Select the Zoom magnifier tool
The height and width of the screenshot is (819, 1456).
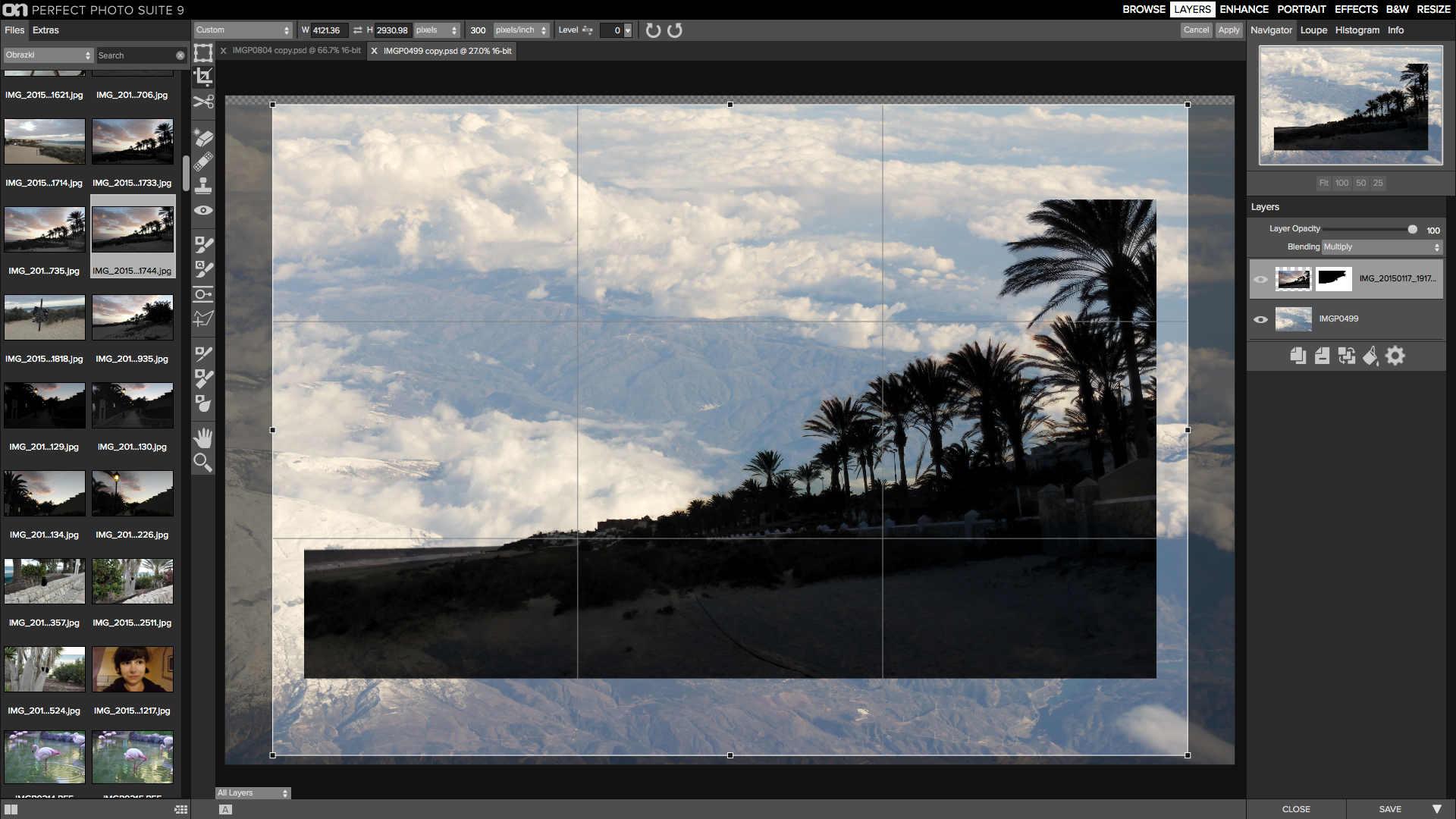click(x=203, y=463)
